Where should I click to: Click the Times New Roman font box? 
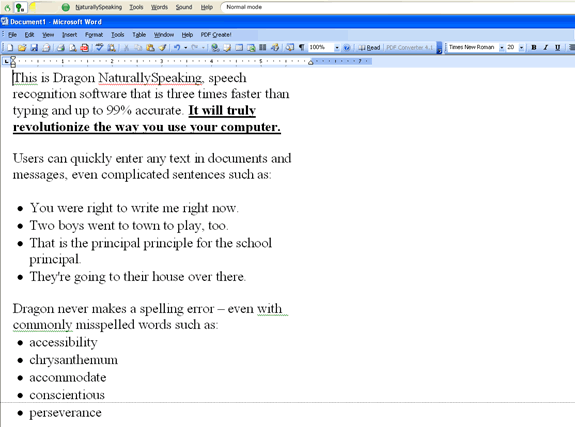tap(473, 47)
